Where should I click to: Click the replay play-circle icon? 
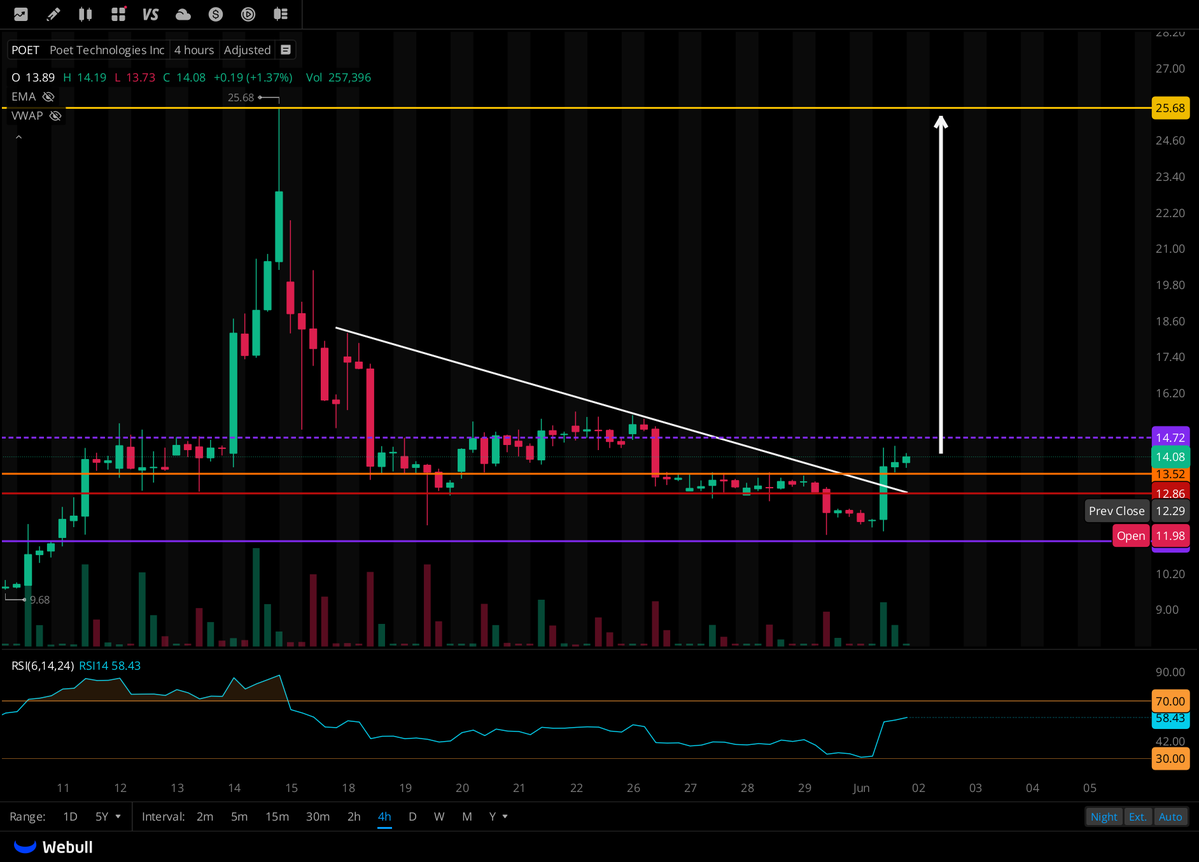tap(248, 14)
